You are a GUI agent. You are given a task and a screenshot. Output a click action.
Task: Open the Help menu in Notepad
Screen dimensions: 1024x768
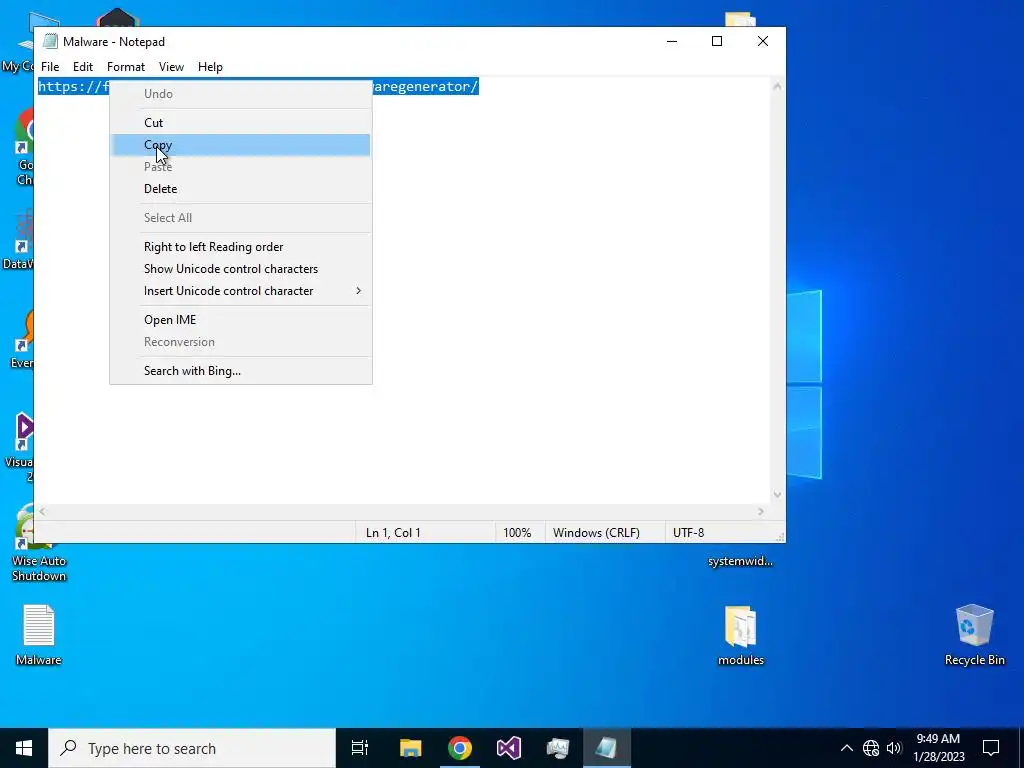(210, 67)
